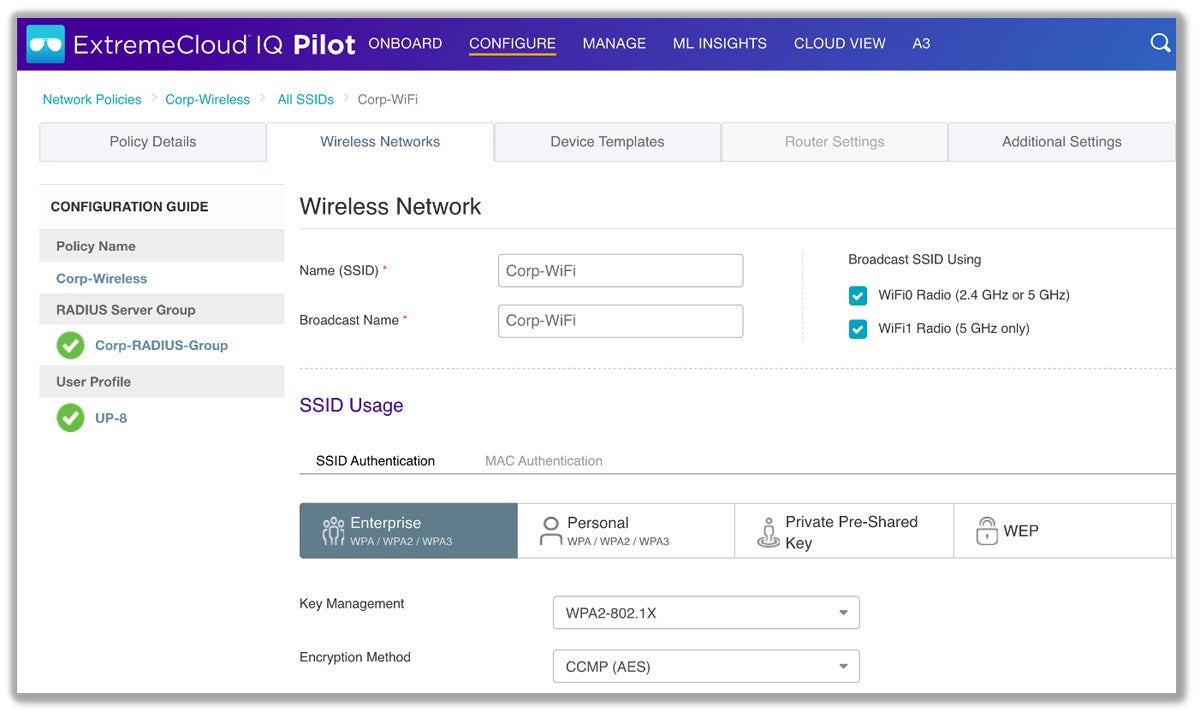Switch to the Policy Details tab
1200x717 pixels.
pyautogui.click(x=153, y=142)
